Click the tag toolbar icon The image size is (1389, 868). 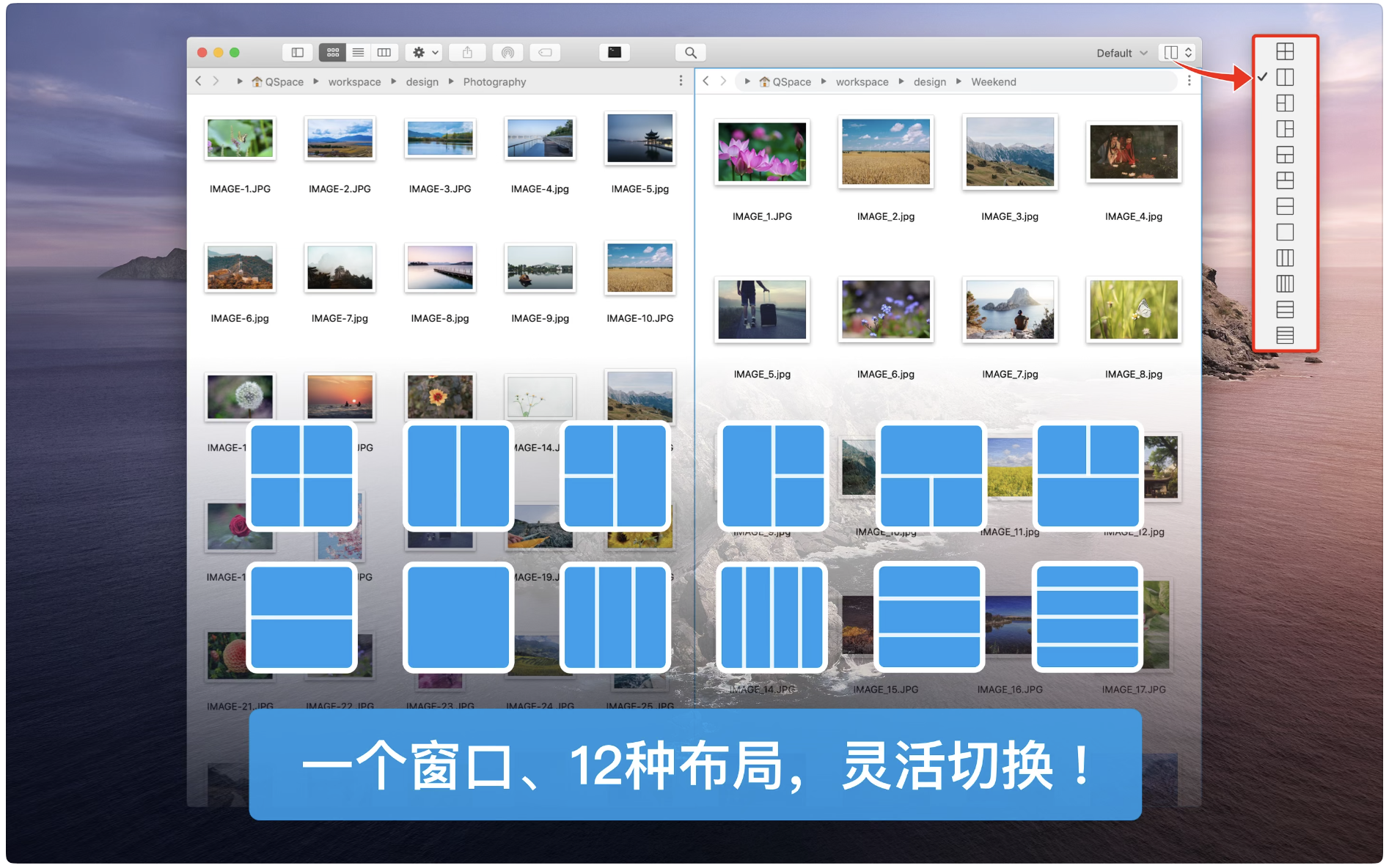click(x=545, y=53)
